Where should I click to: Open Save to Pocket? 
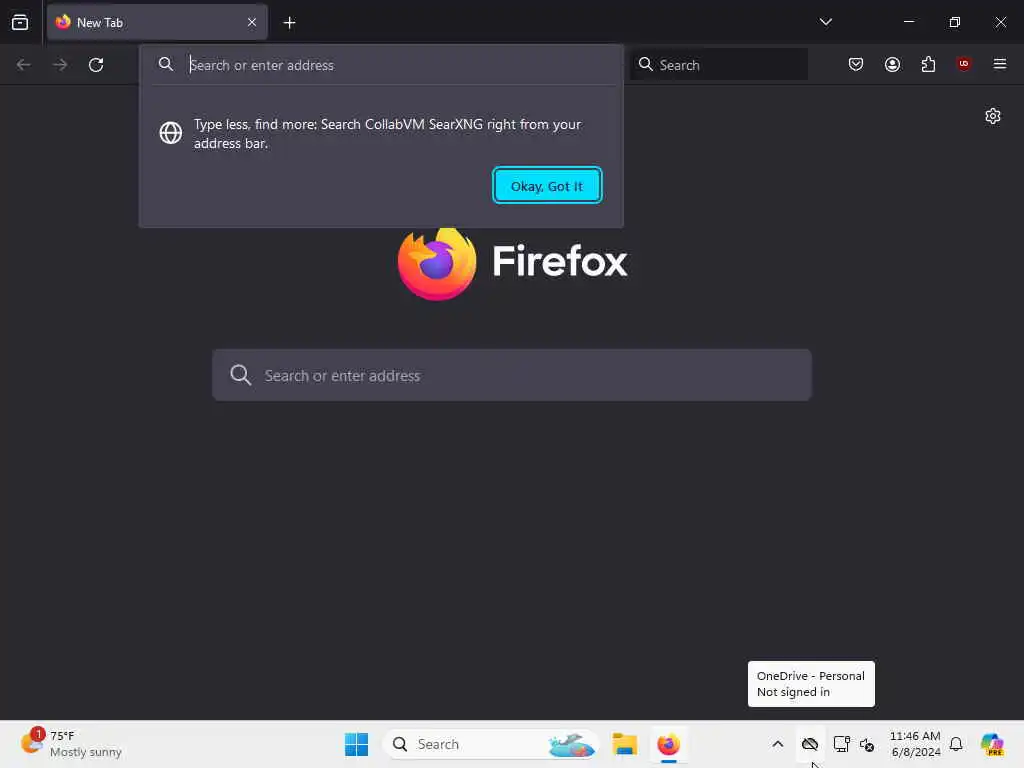tap(856, 64)
